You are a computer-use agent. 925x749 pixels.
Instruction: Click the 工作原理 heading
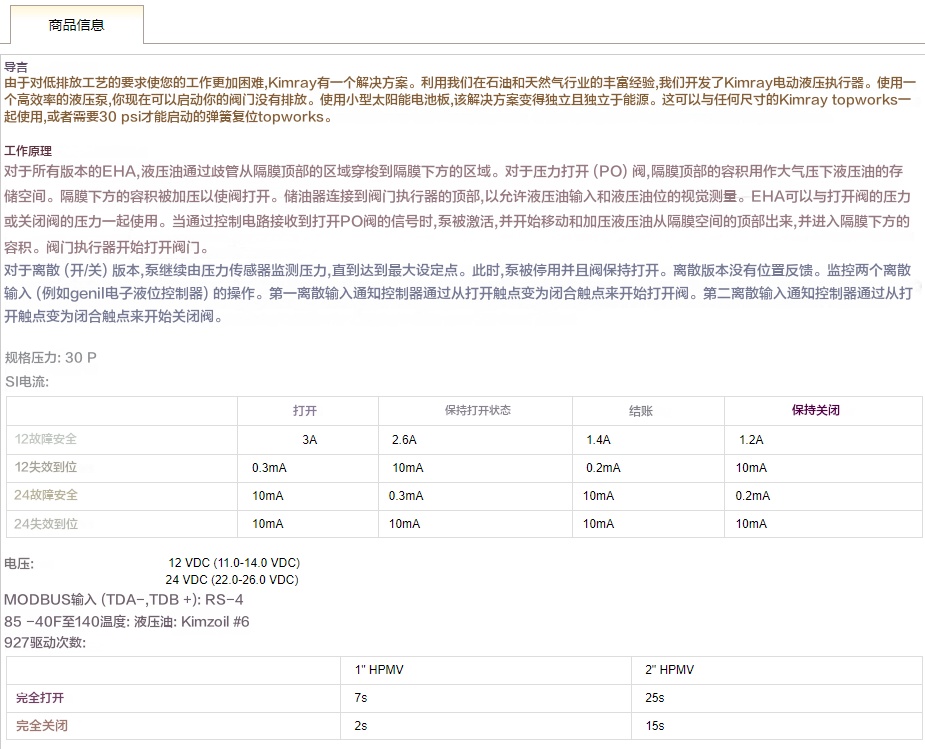coord(28,151)
